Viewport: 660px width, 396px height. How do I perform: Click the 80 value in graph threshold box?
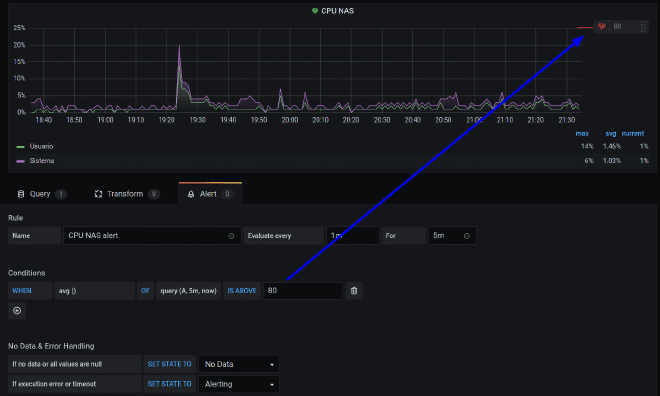click(x=617, y=27)
